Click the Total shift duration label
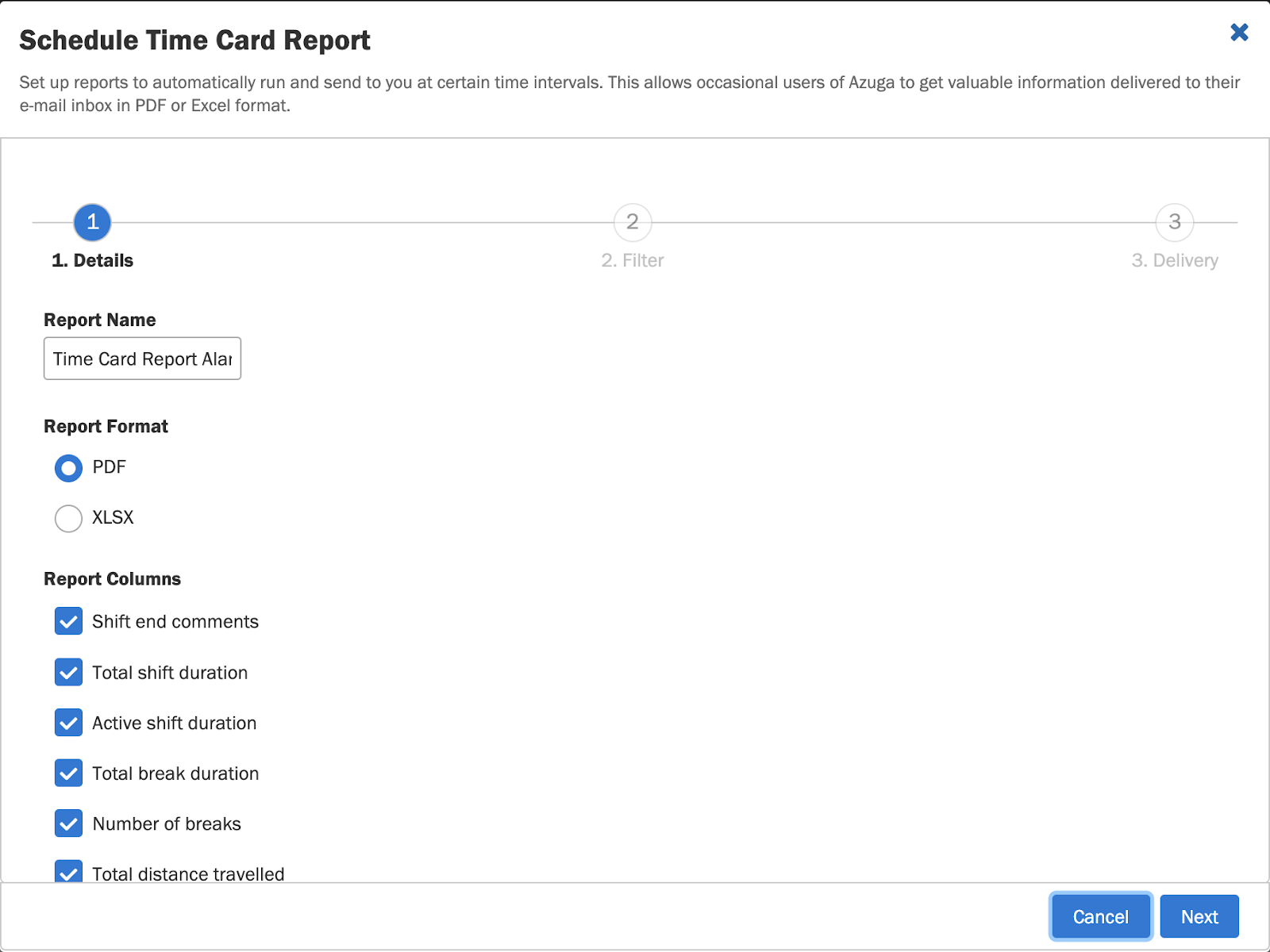1270x952 pixels. (170, 673)
